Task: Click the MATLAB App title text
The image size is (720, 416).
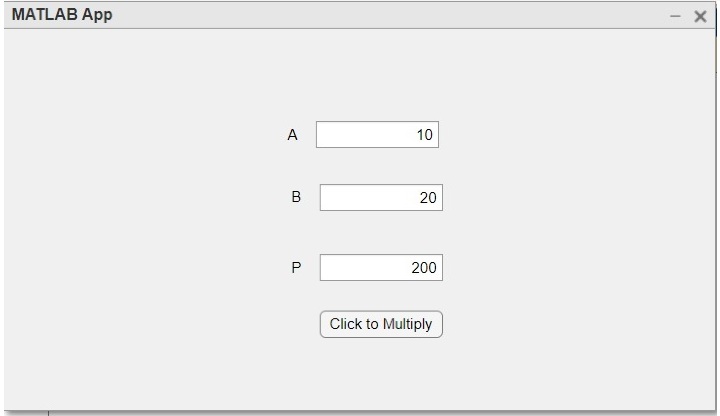Action: click(x=62, y=15)
